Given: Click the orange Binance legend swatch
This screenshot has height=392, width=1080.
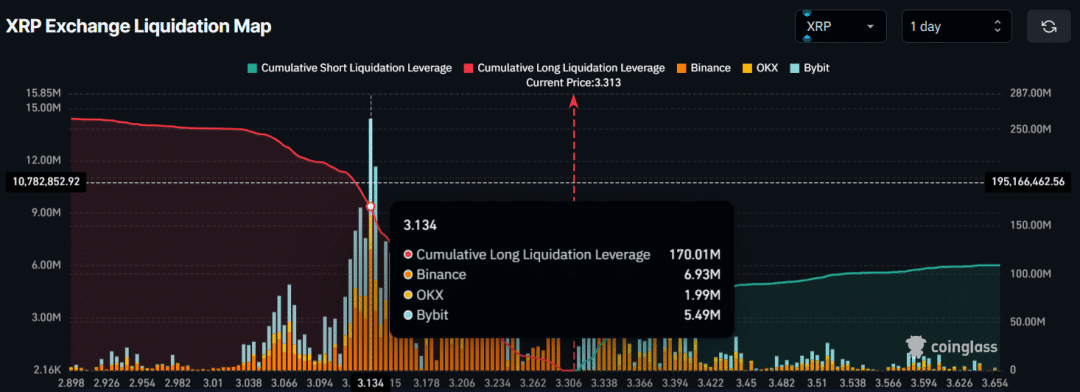Looking at the screenshot, I should pos(681,68).
